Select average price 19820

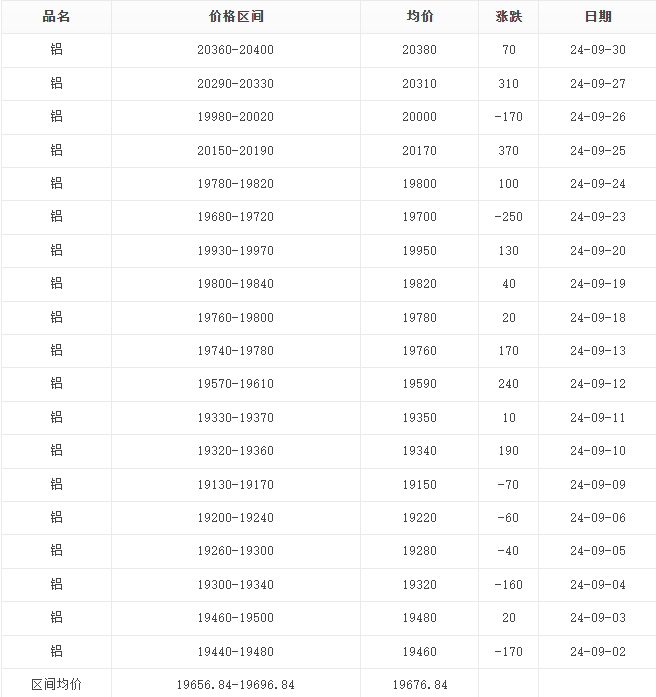coord(419,284)
